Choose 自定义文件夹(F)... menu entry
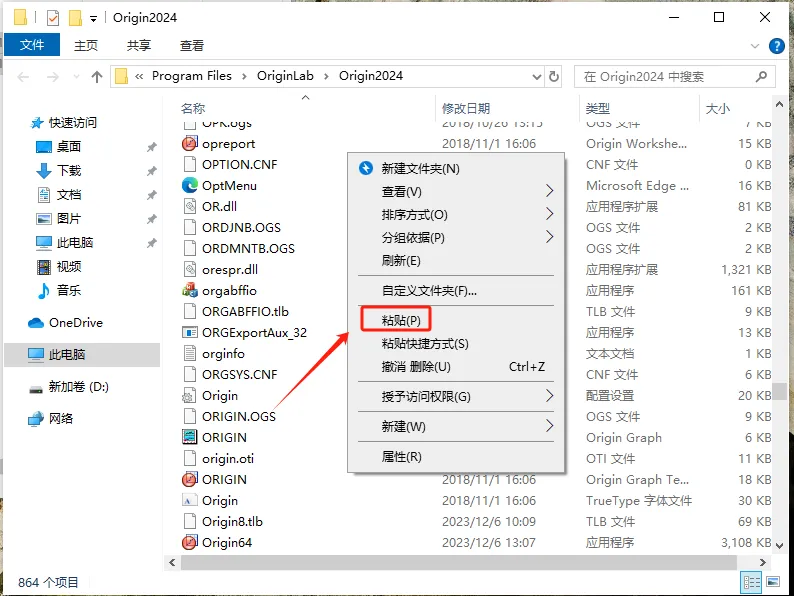The width and height of the screenshot is (794, 596). [x=456, y=291]
